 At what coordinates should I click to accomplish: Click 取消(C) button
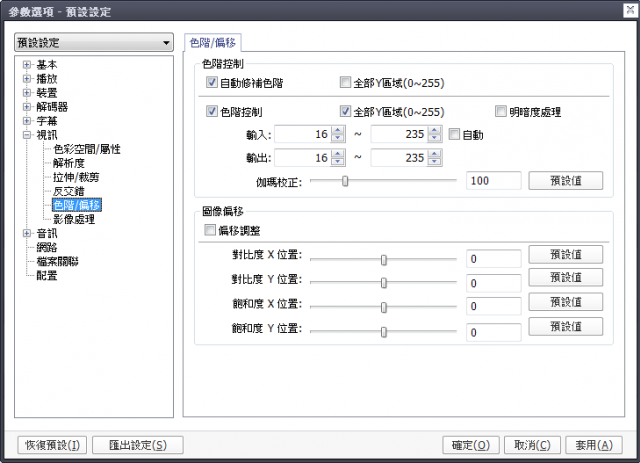coord(532,445)
